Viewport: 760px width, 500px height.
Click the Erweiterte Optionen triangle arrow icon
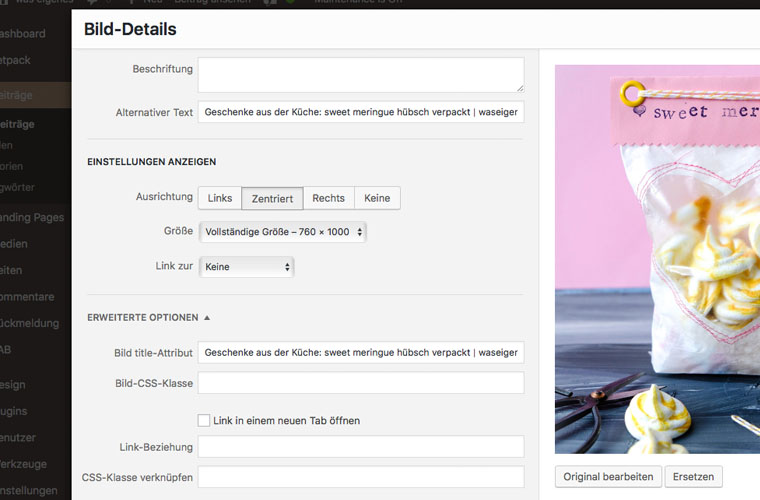click(x=207, y=317)
